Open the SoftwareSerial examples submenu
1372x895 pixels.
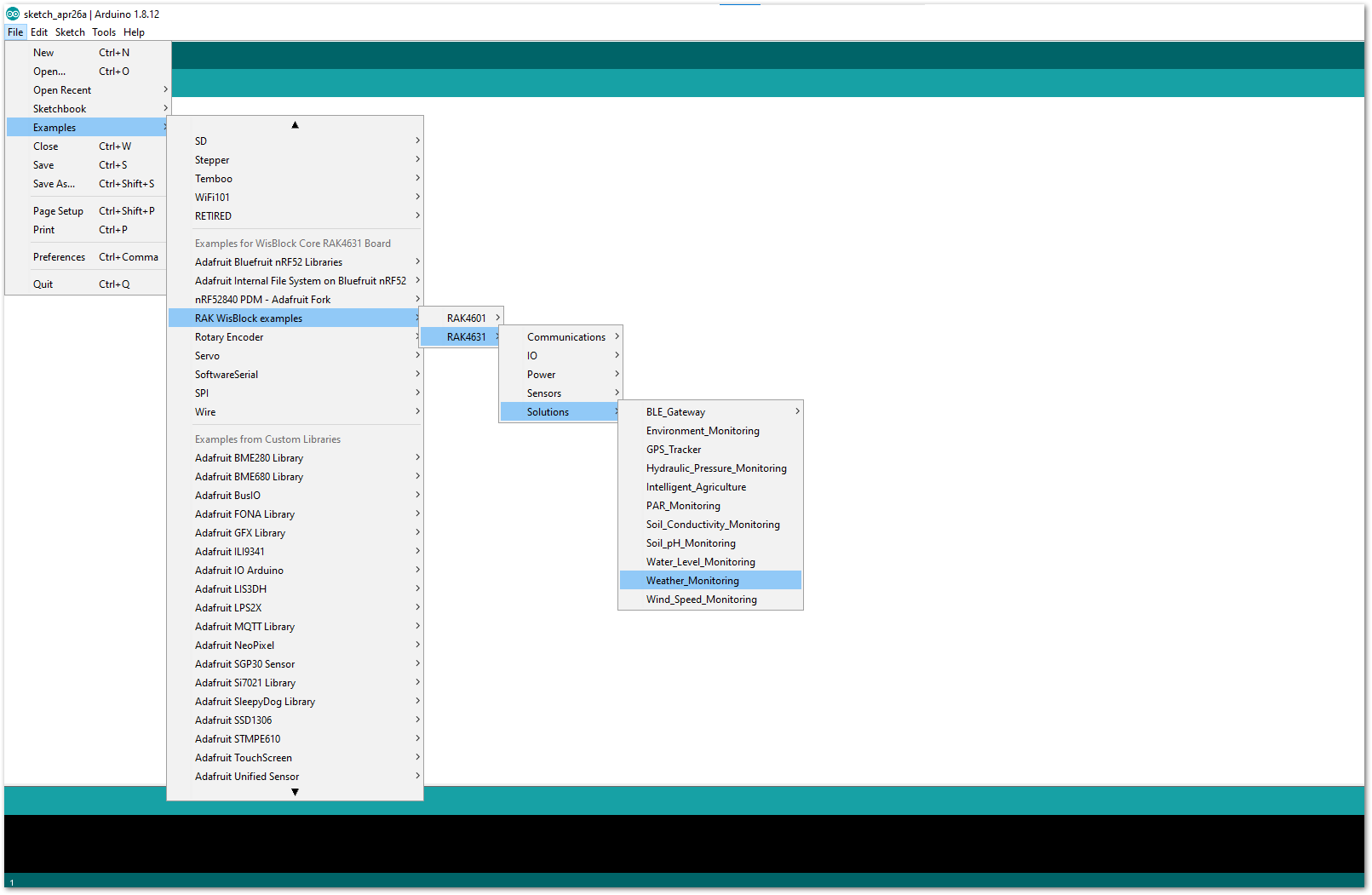click(x=295, y=375)
